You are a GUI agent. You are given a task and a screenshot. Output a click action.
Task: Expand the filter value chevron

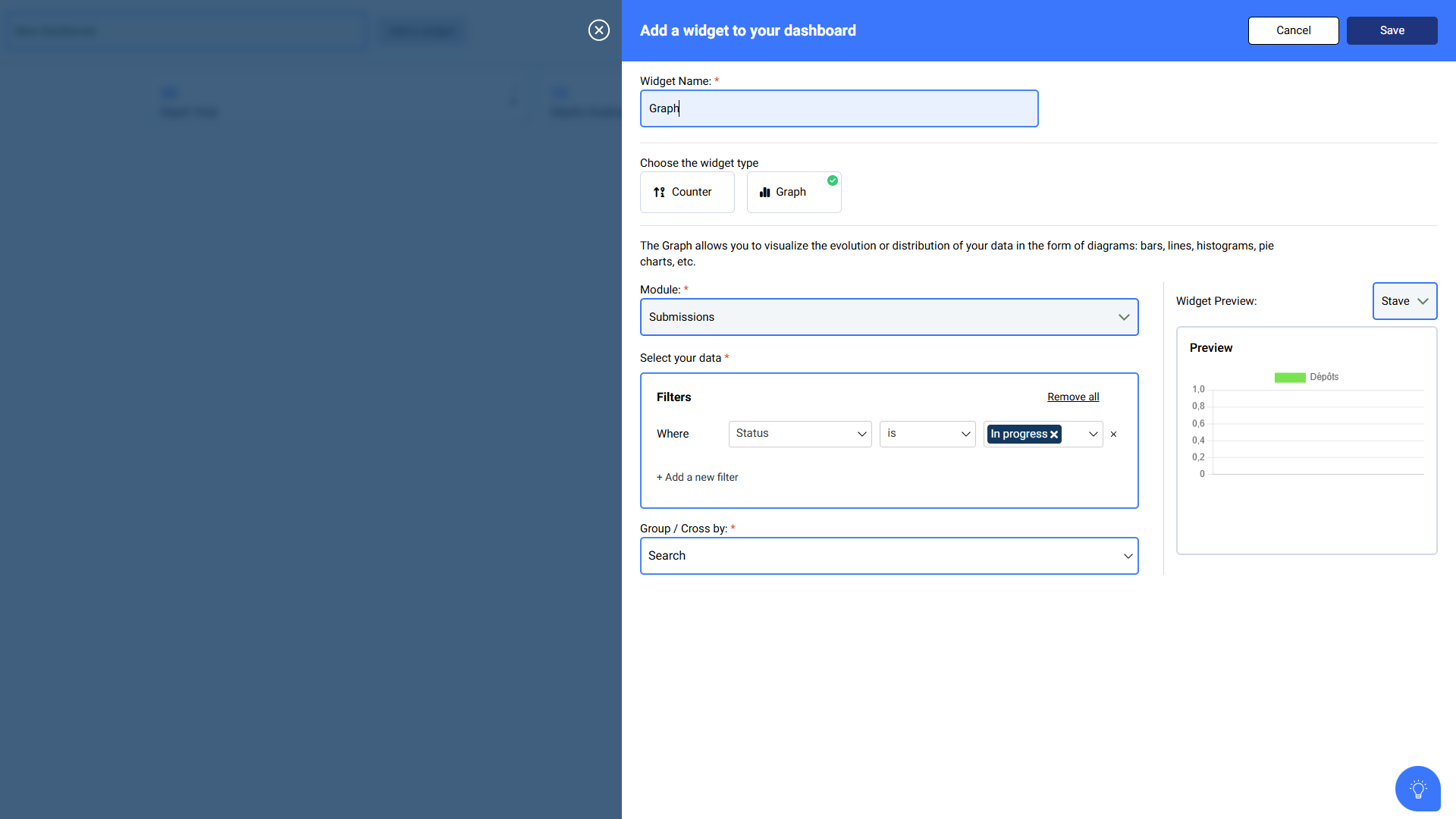point(1093,434)
